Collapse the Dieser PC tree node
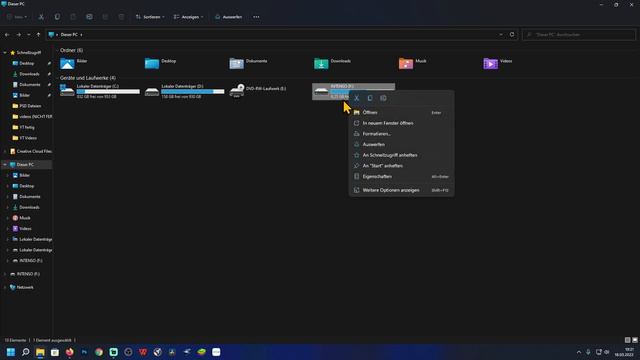640x360 pixels. 5,164
